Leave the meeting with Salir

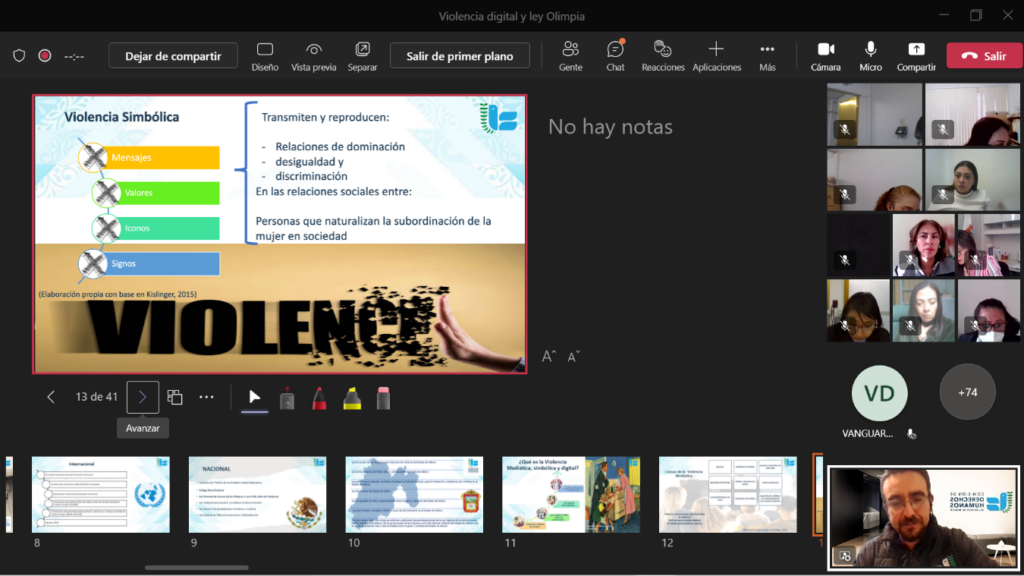coord(984,56)
